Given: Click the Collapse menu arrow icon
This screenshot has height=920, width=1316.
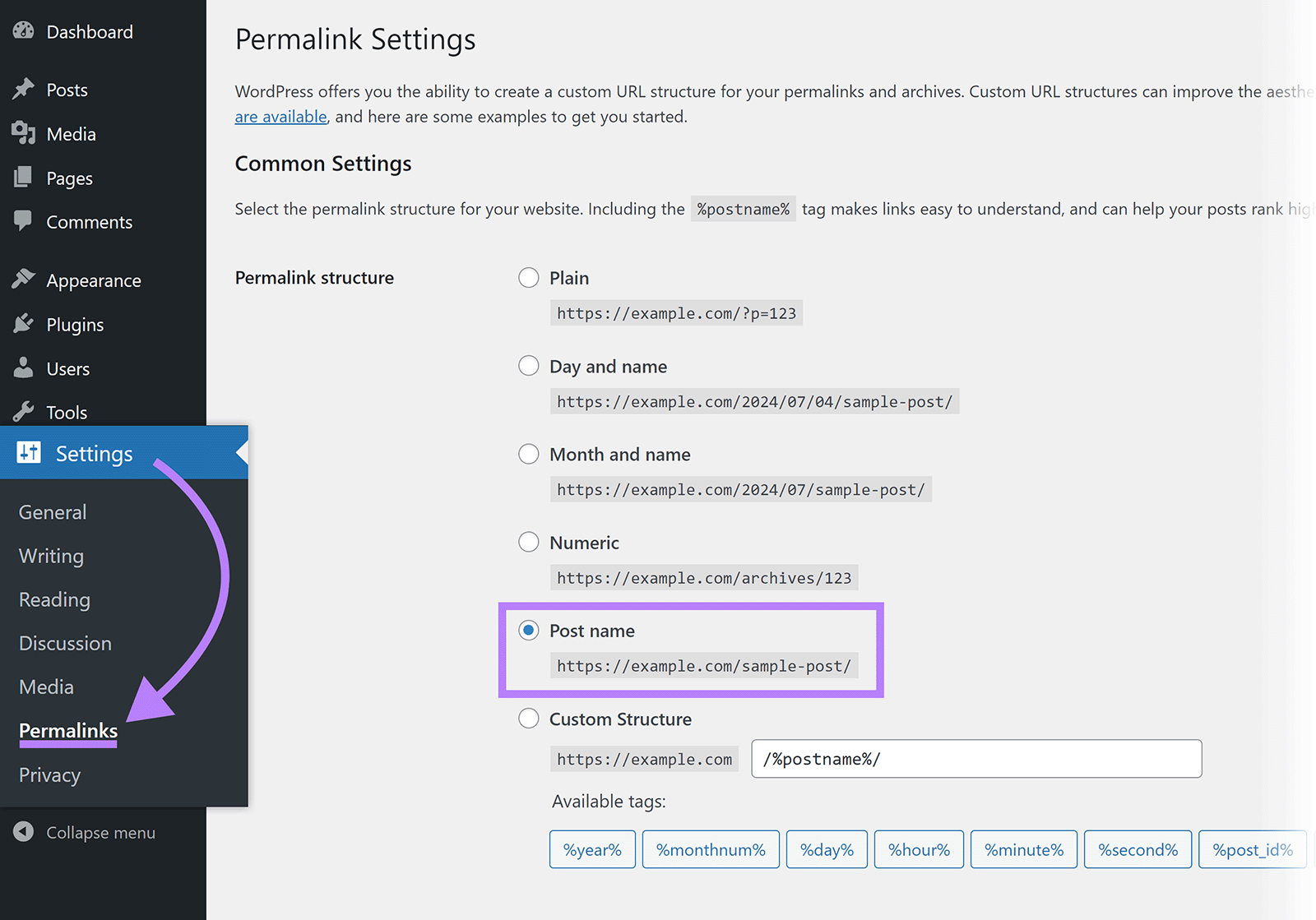Looking at the screenshot, I should pyautogui.click(x=25, y=832).
